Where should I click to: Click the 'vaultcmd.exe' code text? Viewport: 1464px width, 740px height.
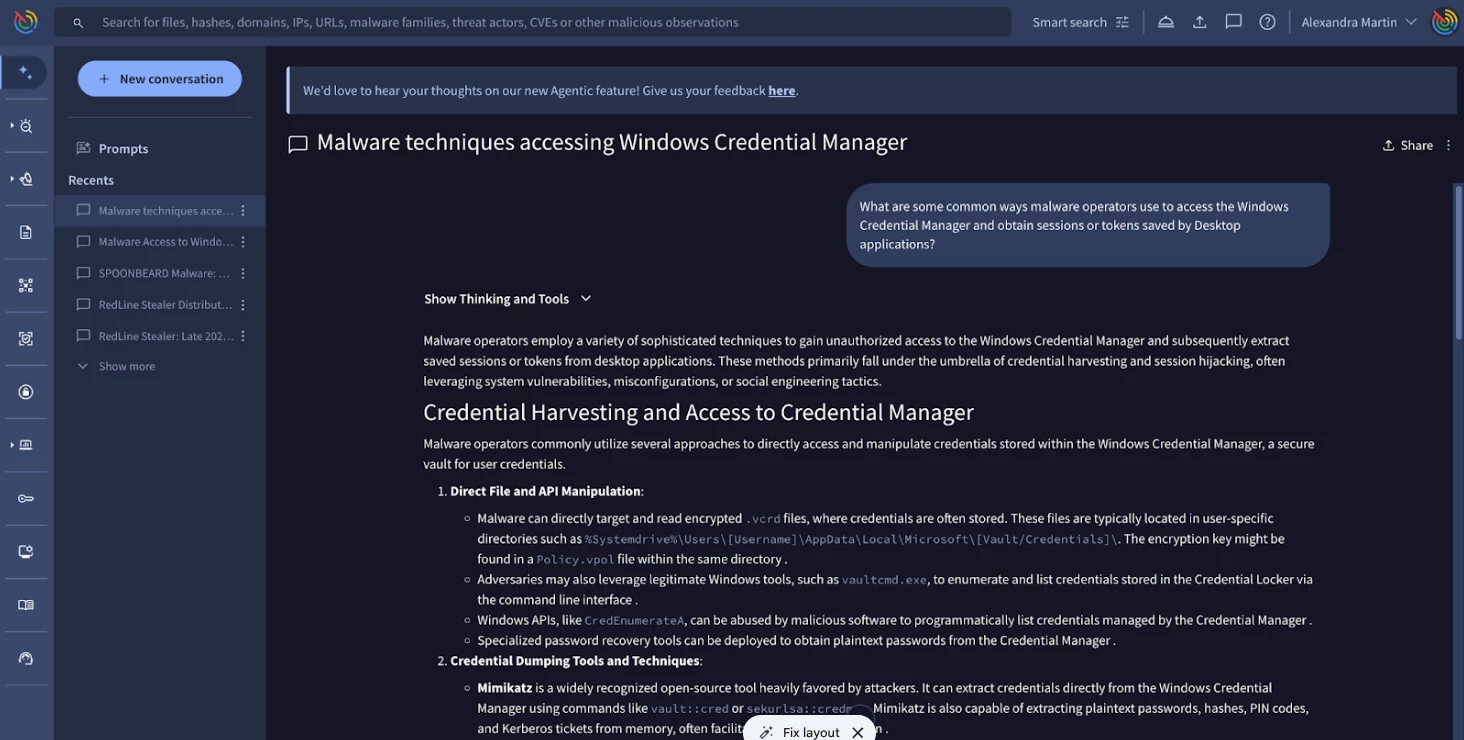click(884, 579)
